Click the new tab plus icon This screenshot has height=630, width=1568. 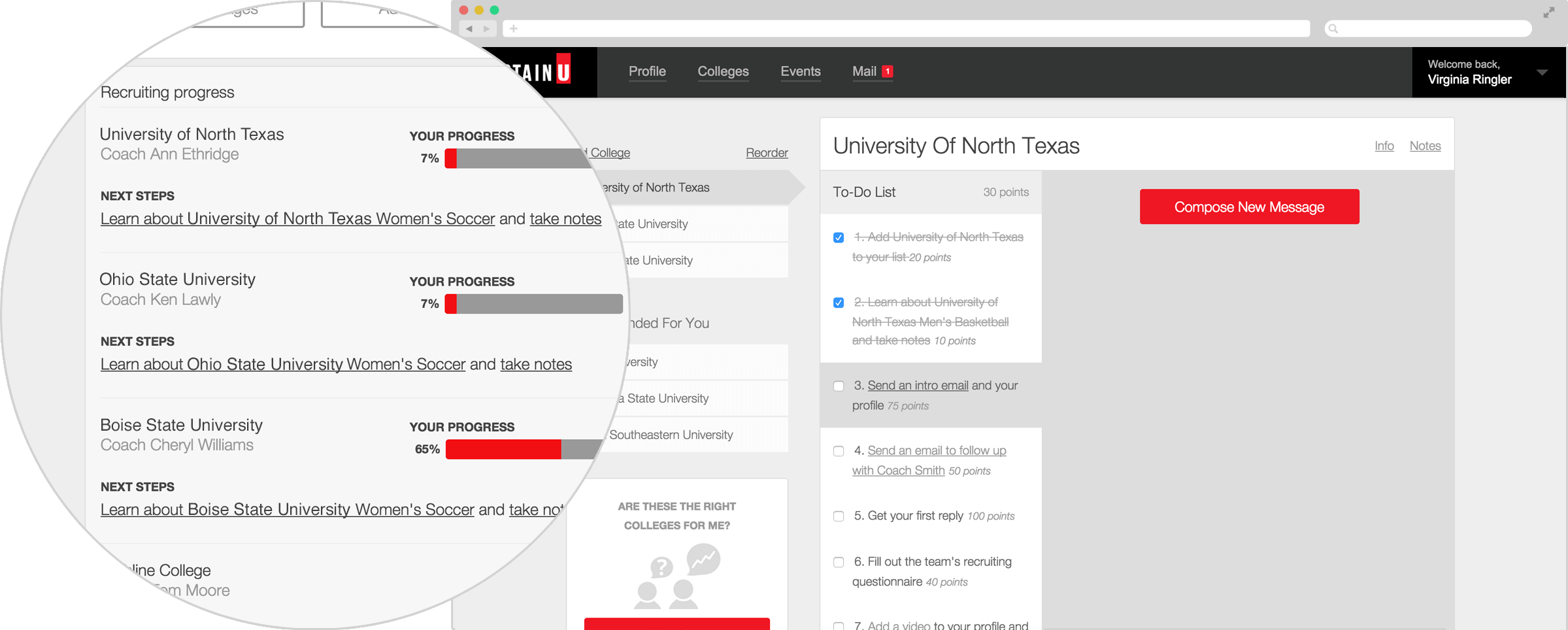coord(514,29)
